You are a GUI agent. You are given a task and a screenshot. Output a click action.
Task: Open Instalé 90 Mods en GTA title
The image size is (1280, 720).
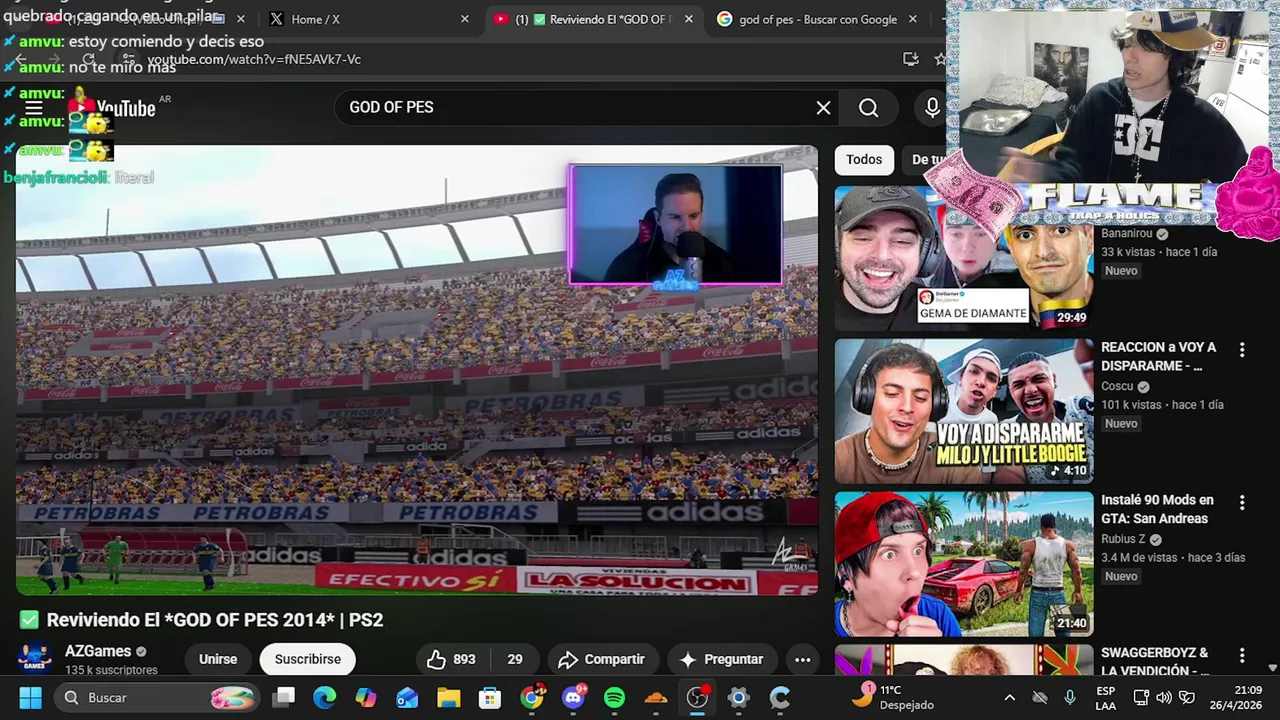coord(1157,509)
